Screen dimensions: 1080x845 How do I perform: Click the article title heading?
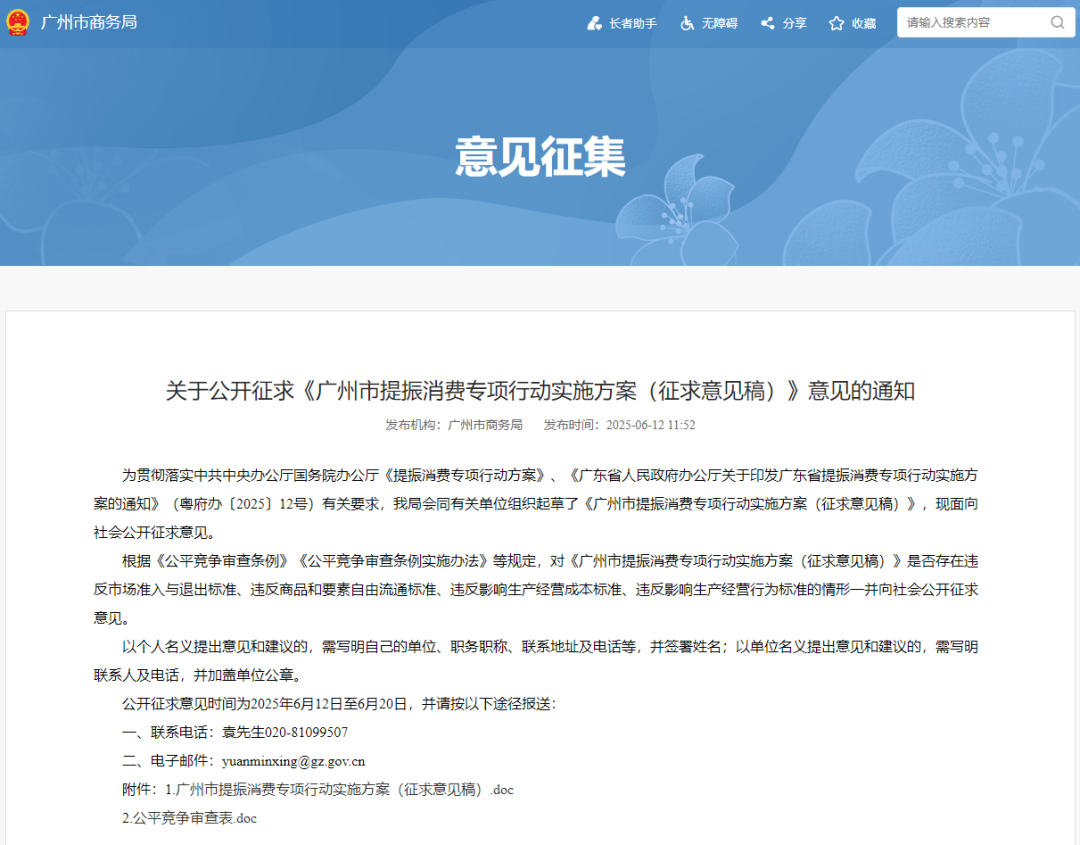pos(540,391)
